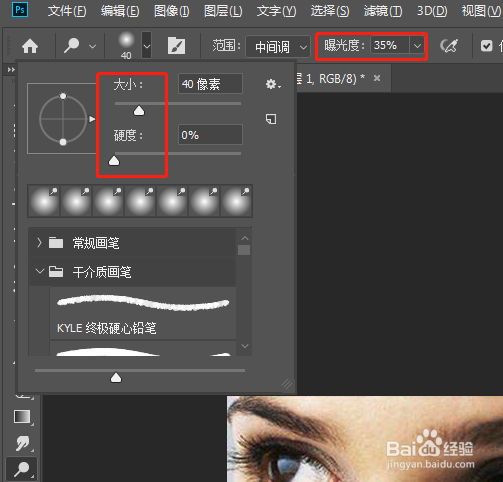The width and height of the screenshot is (503, 482).
Task: Click the 曝光度 35% input field
Action: point(389,45)
